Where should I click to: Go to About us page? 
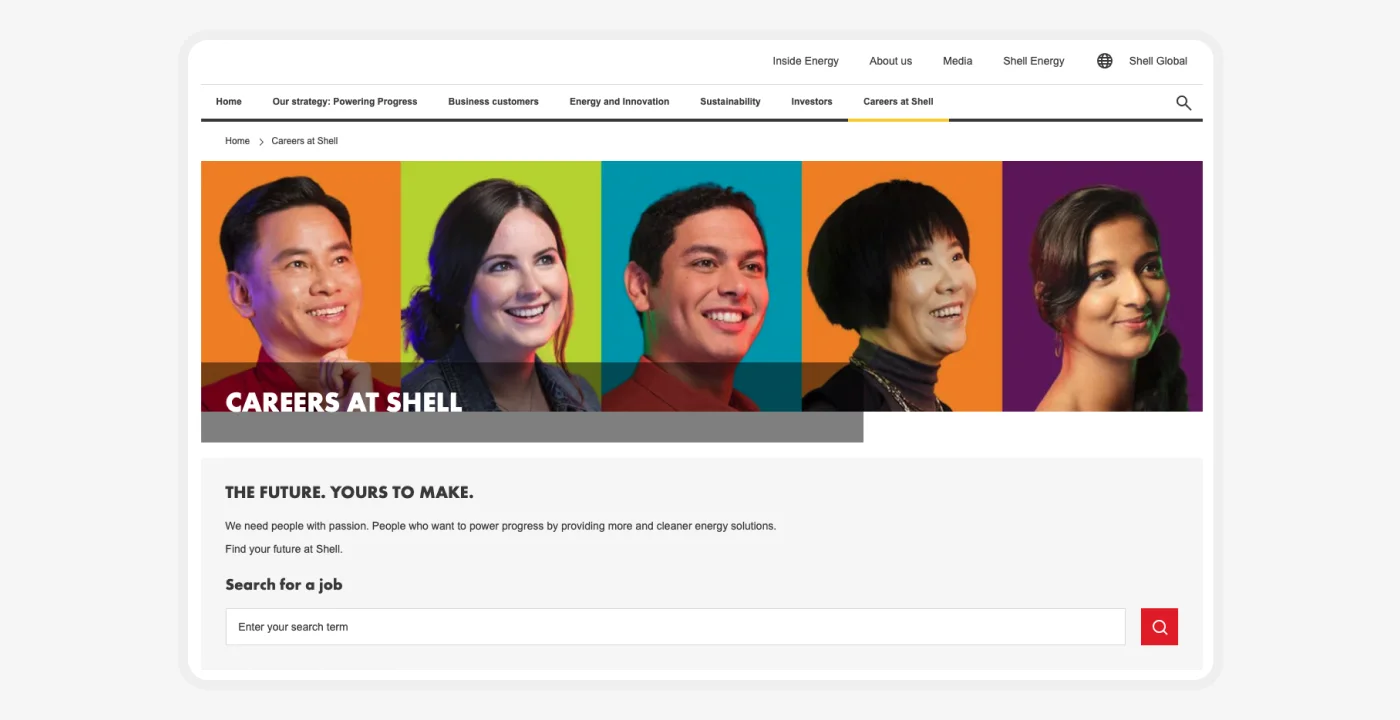[x=890, y=61]
